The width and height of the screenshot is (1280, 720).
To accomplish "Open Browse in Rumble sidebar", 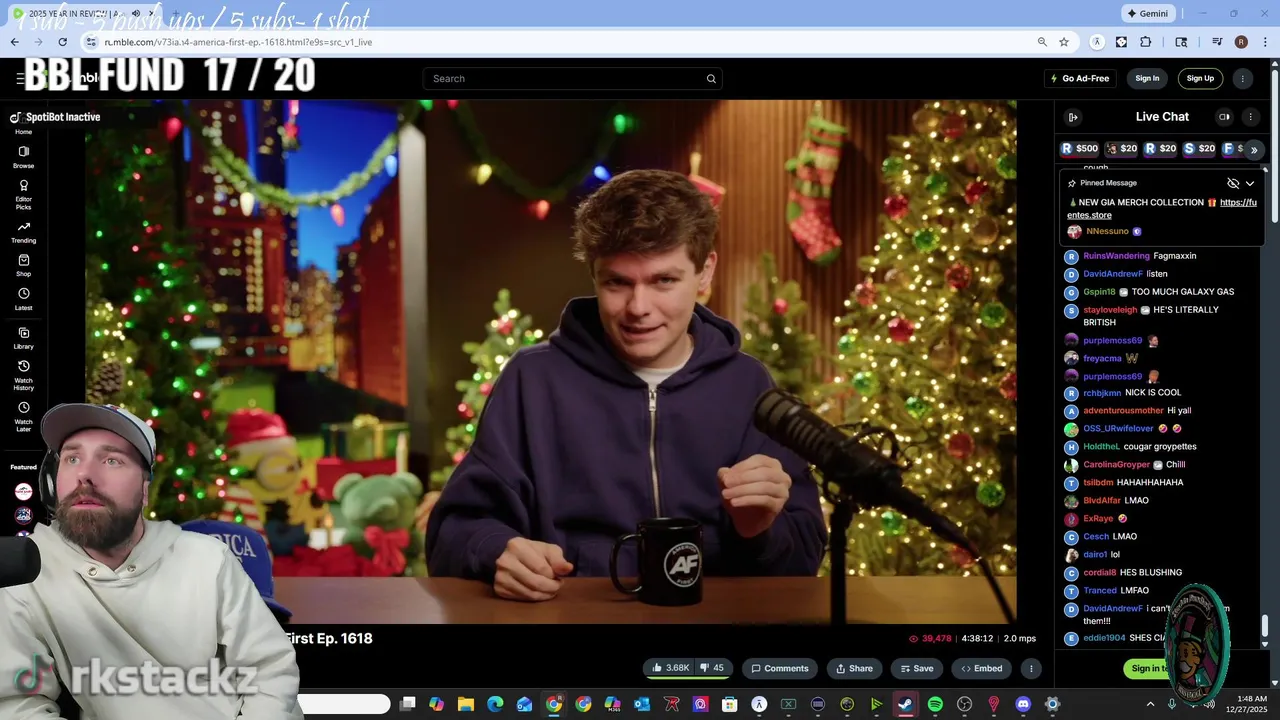I will click(23, 157).
